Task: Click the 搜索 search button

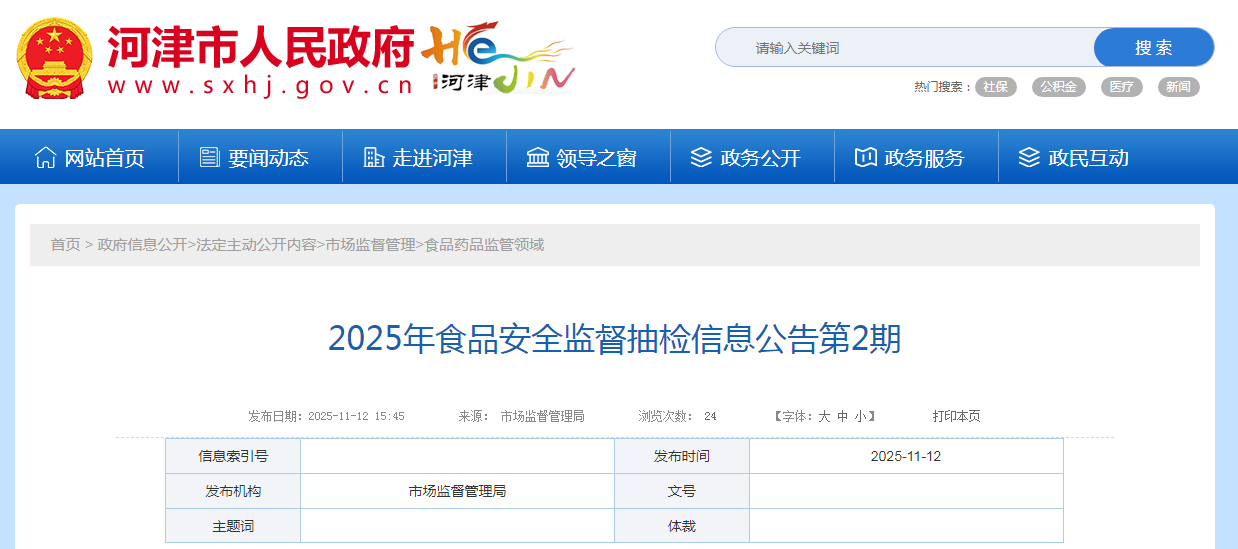Action: tap(1154, 47)
